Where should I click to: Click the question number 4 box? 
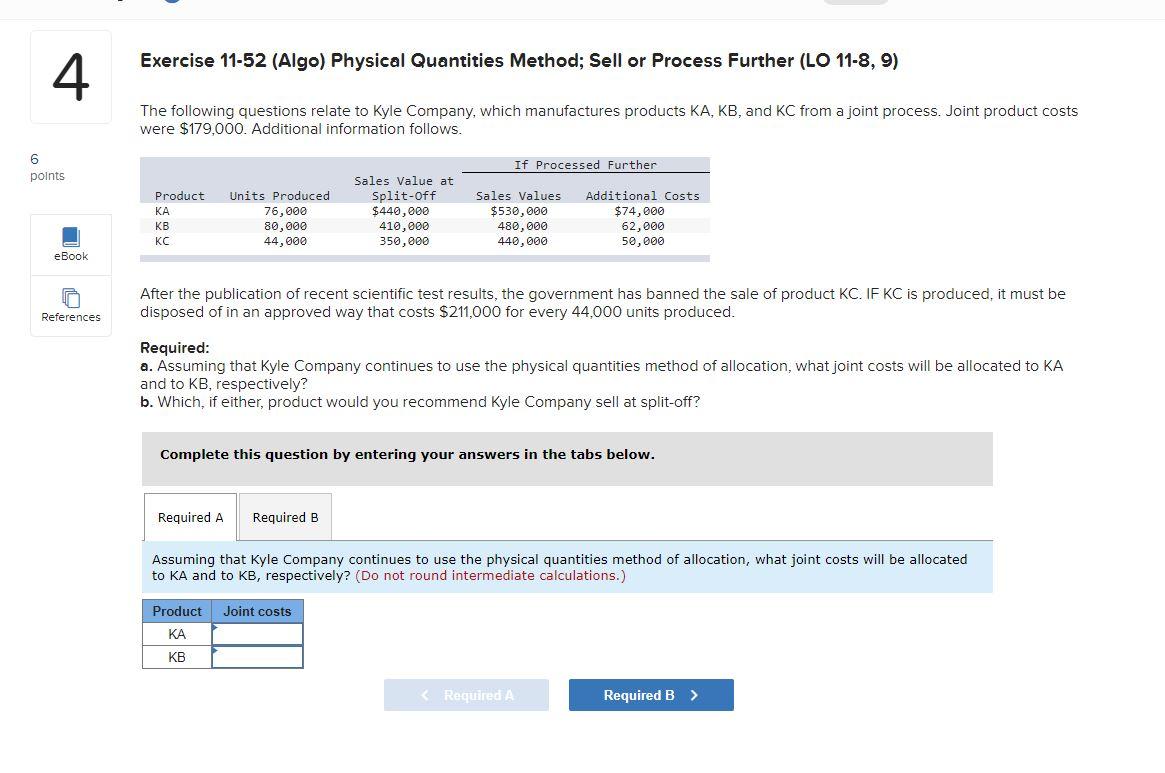[70, 76]
